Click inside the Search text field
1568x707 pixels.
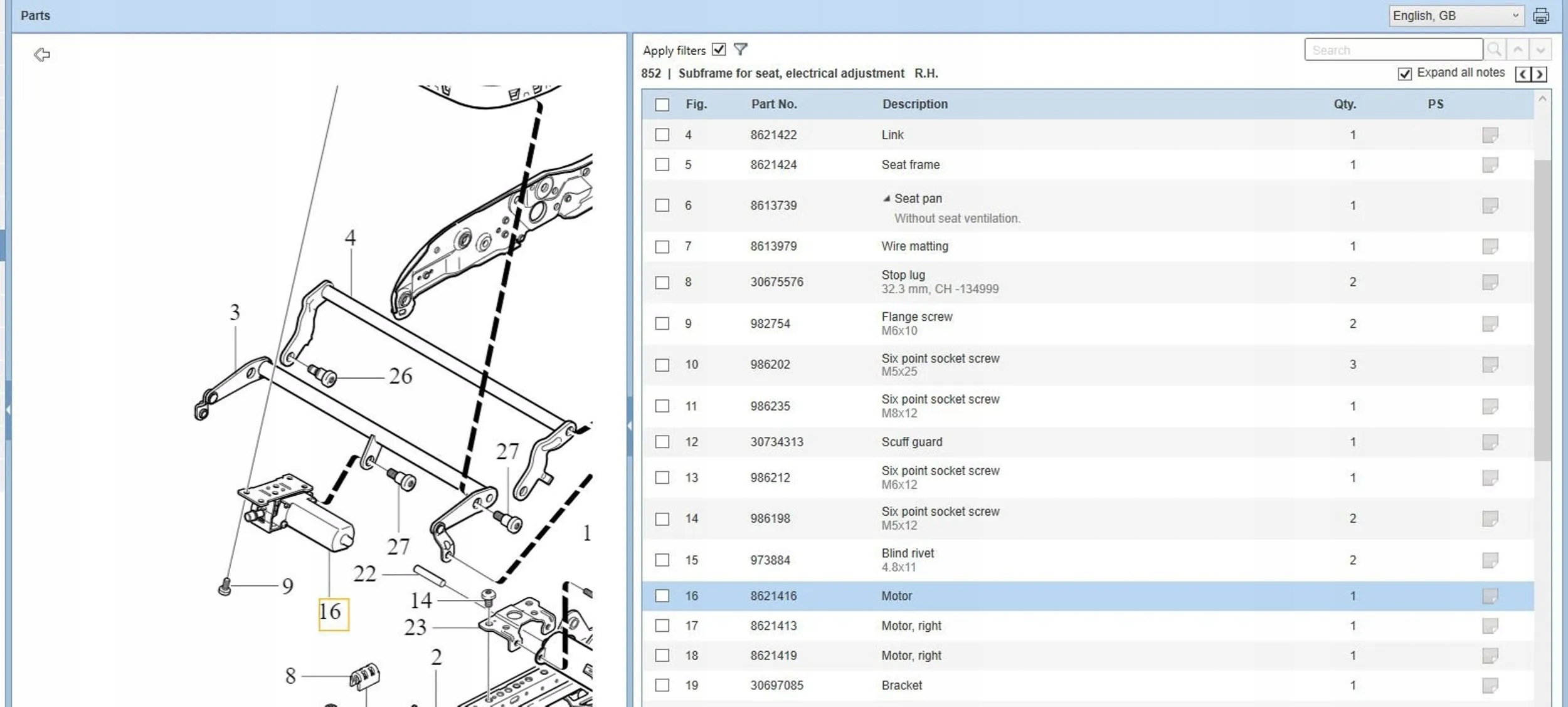tap(1393, 50)
